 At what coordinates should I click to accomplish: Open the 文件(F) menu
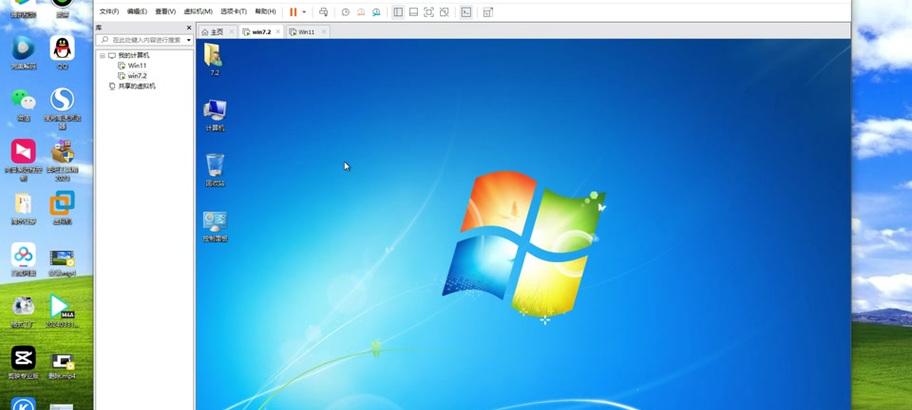pos(109,12)
